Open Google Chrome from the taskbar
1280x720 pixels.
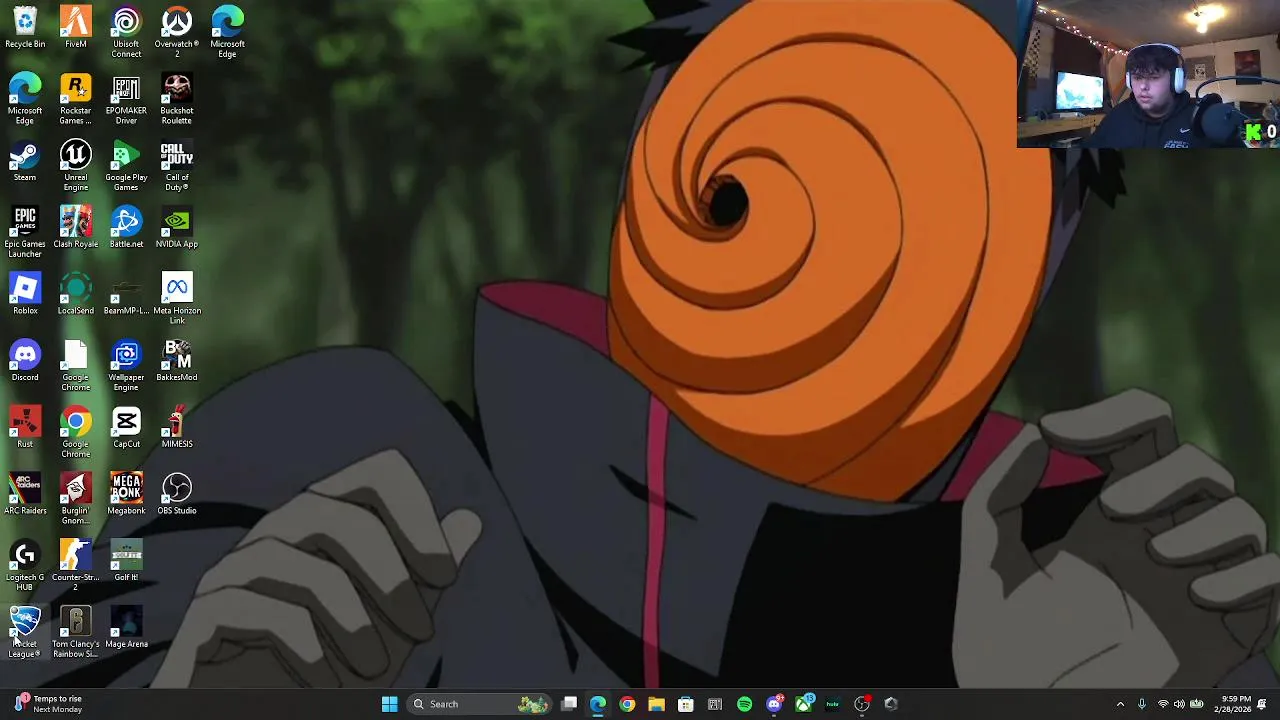coord(627,704)
